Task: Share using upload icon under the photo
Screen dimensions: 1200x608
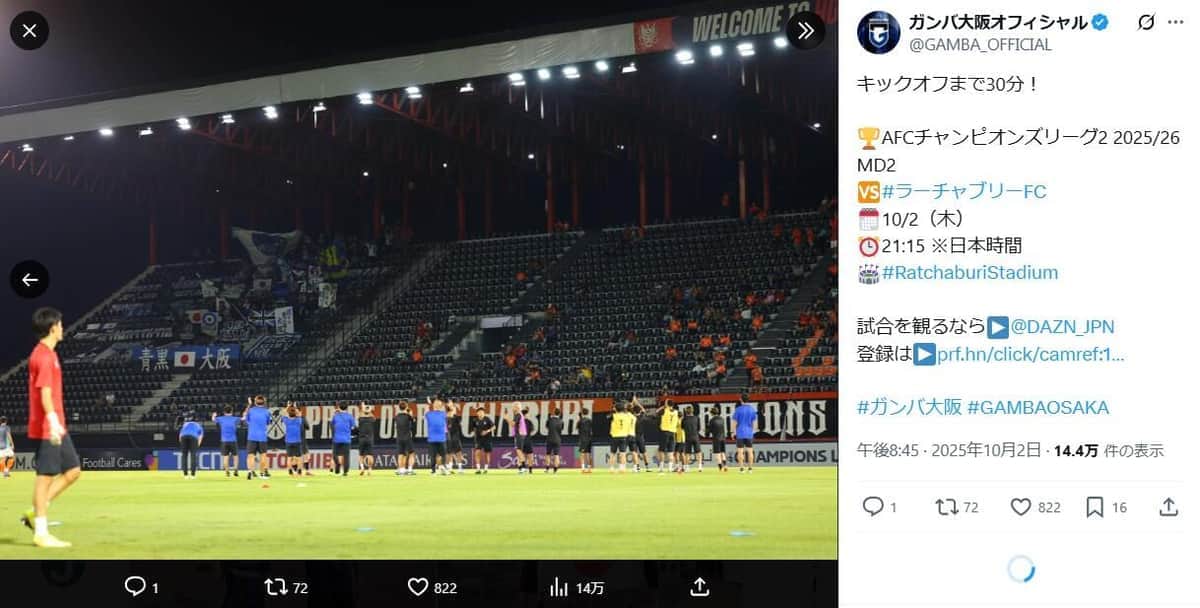Action: pyautogui.click(x=700, y=587)
